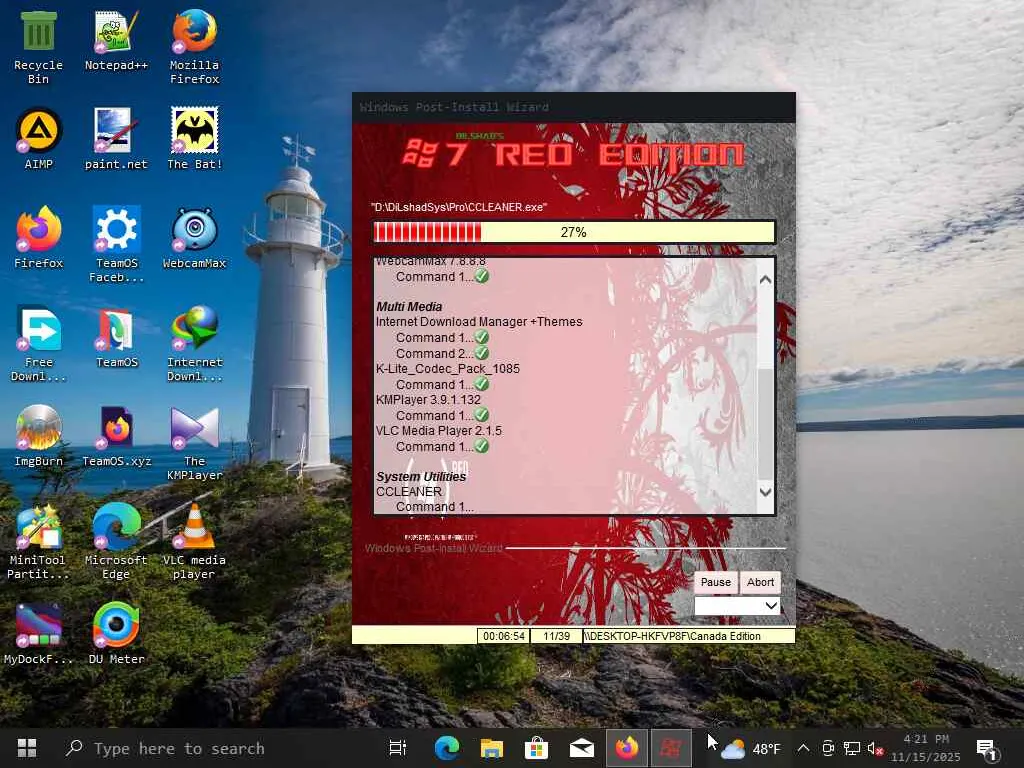Viewport: 1024px width, 768px height.
Task: Pause the post-install wizard
Action: tap(716, 582)
